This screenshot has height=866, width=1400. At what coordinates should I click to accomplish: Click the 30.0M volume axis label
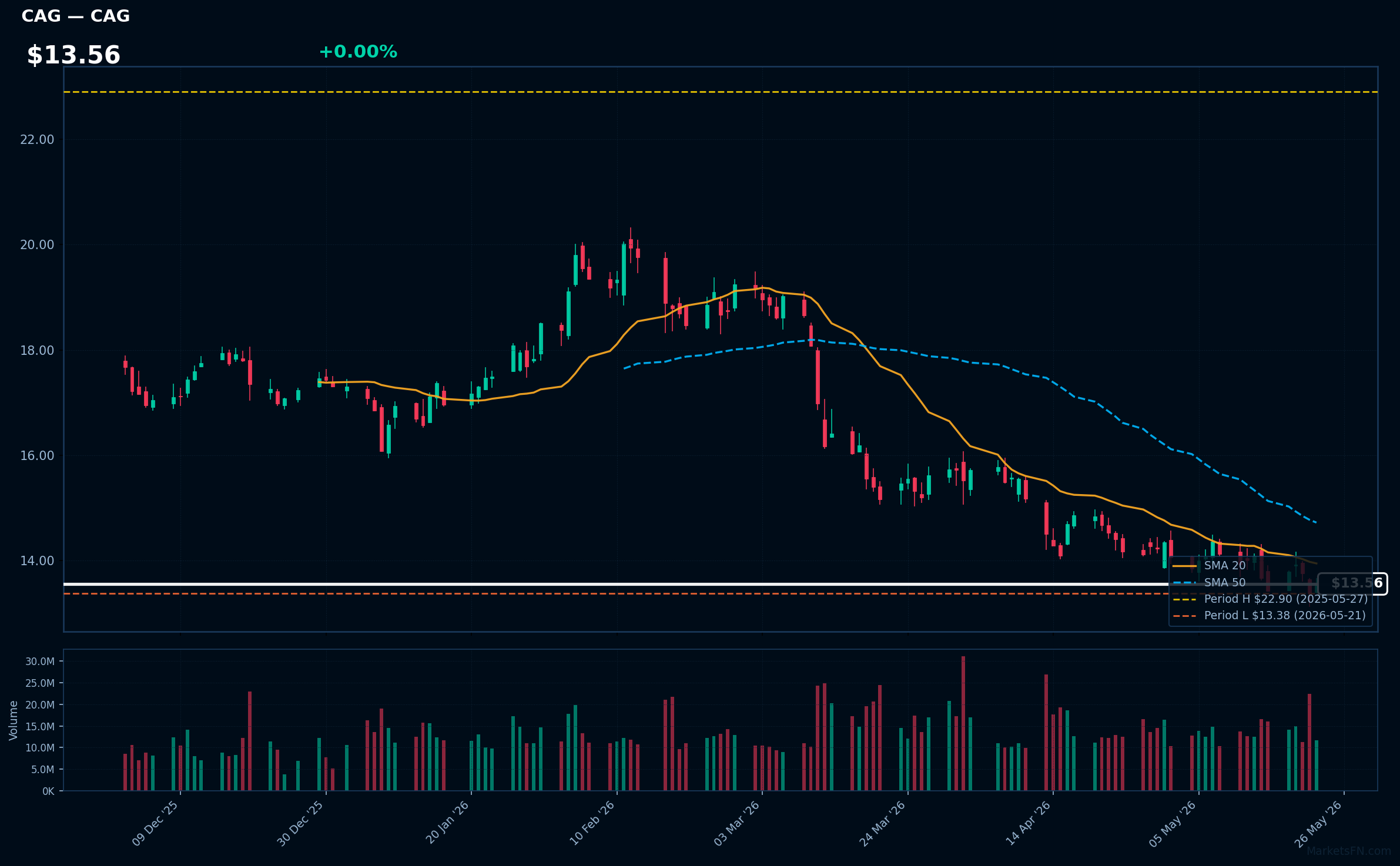tap(40, 662)
